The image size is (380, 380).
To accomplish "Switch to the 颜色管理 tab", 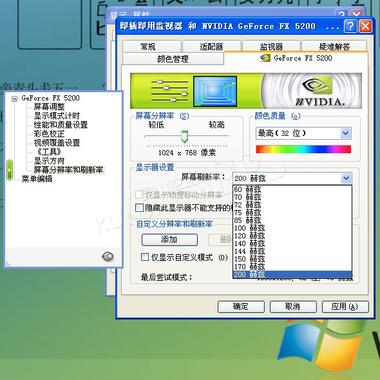I will pos(173,59).
